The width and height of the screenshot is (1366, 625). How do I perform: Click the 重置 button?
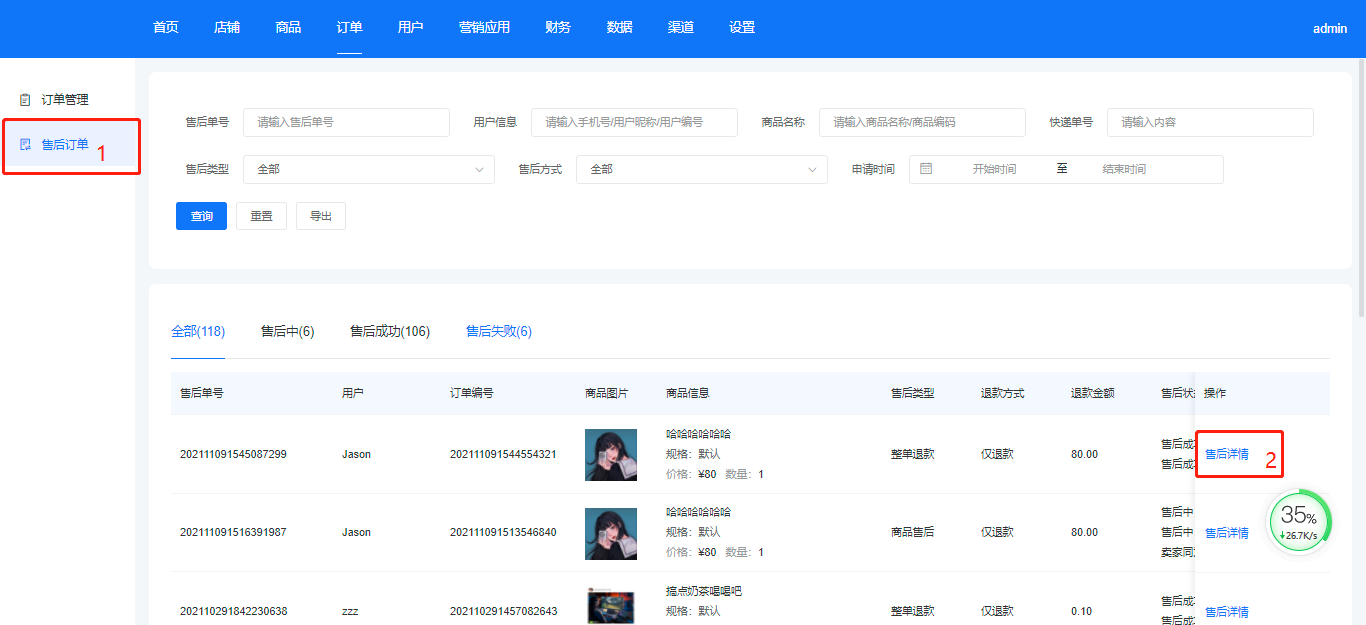coord(261,216)
